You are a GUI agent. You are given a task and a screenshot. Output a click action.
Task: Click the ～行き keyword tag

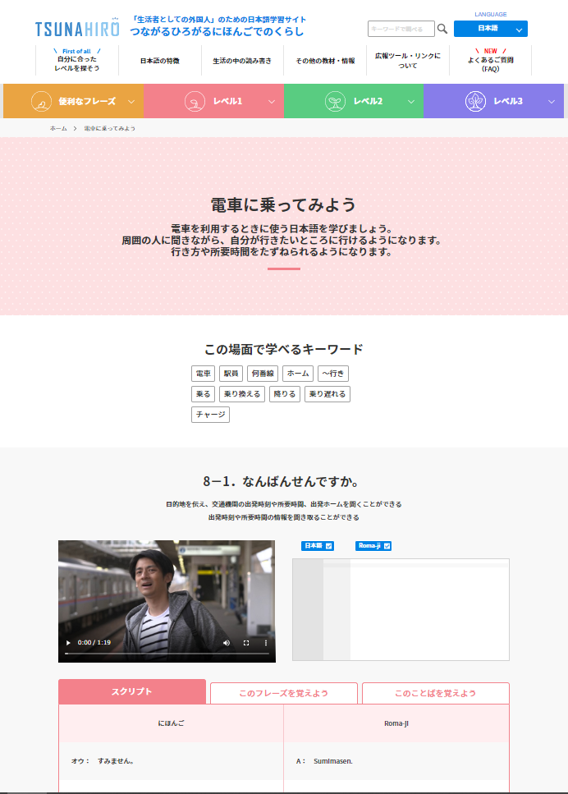(x=333, y=374)
